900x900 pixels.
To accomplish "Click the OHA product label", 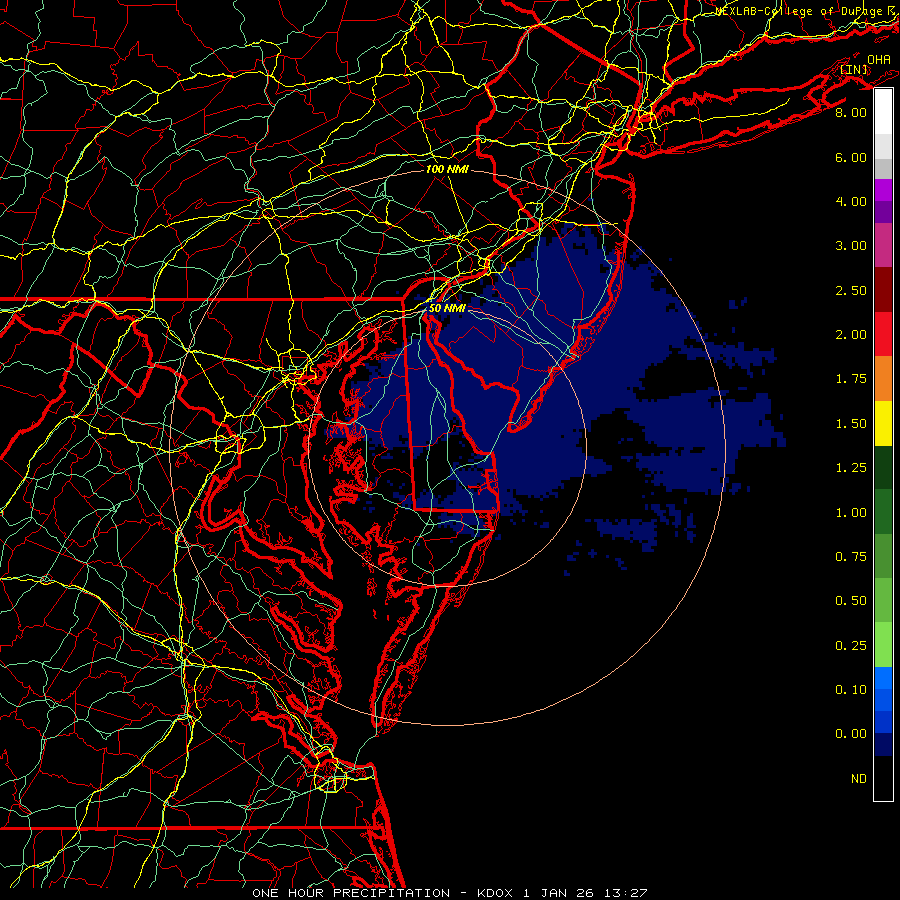I will point(879,59).
